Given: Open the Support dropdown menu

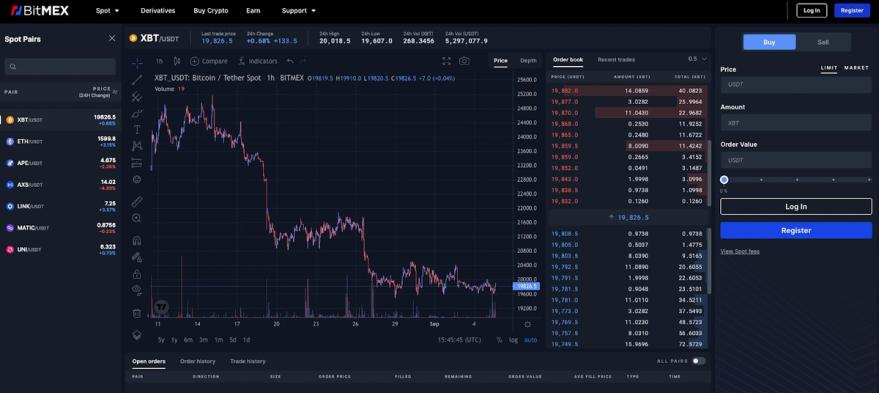Looking at the screenshot, I should 299,11.
